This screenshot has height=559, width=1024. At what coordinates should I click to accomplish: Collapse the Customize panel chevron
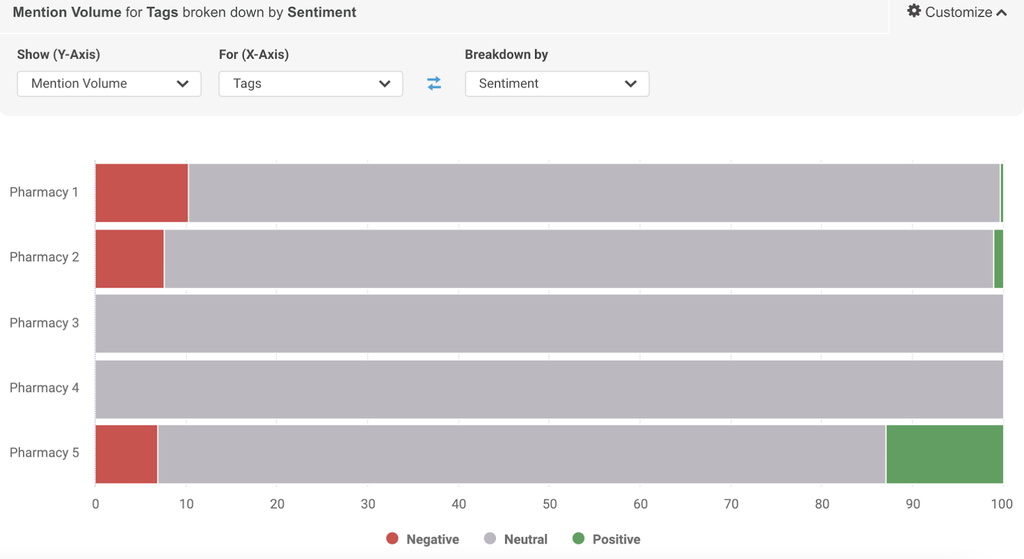pos(1001,13)
